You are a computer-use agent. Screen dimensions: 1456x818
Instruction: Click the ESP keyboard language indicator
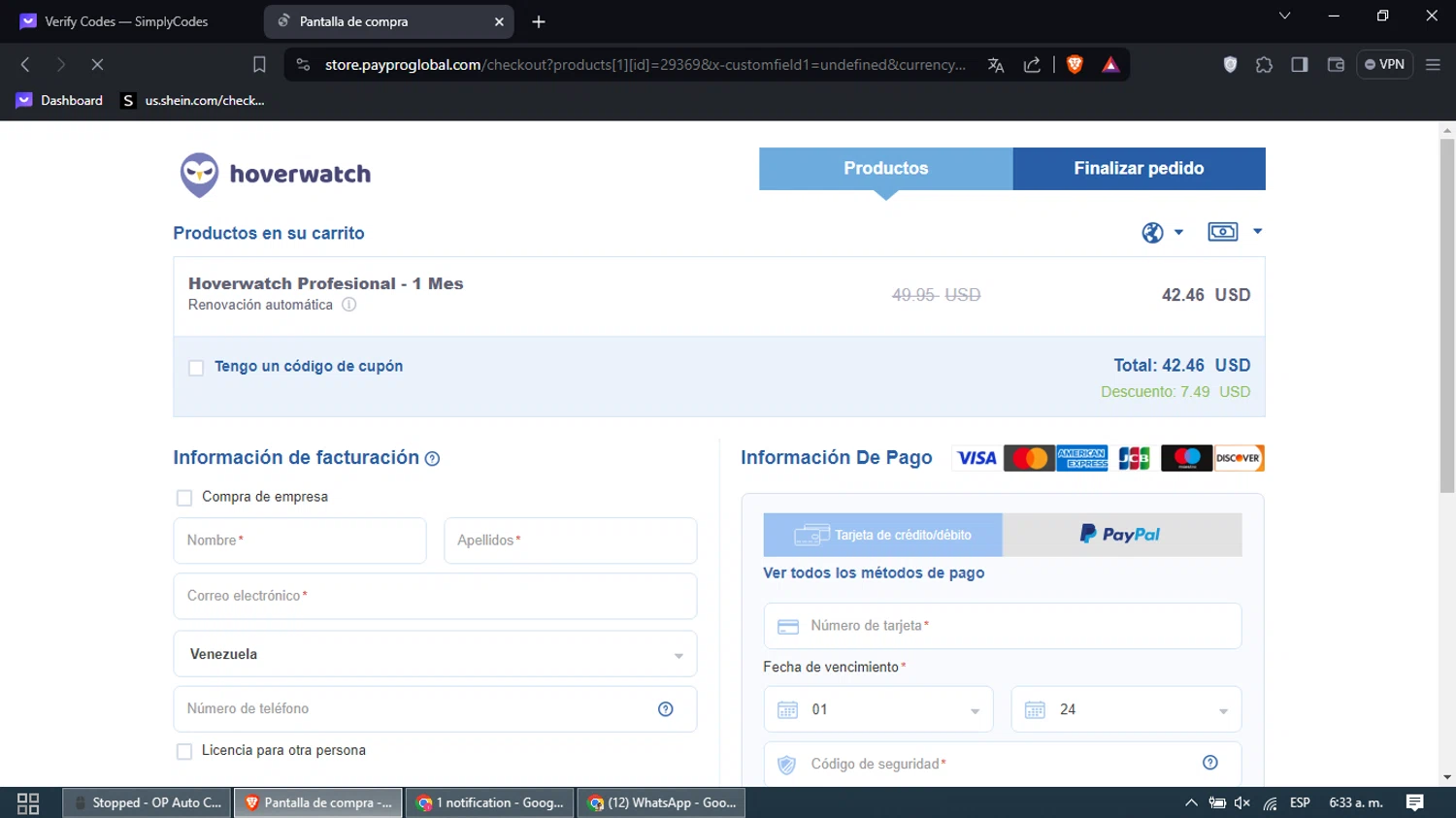click(x=1300, y=802)
